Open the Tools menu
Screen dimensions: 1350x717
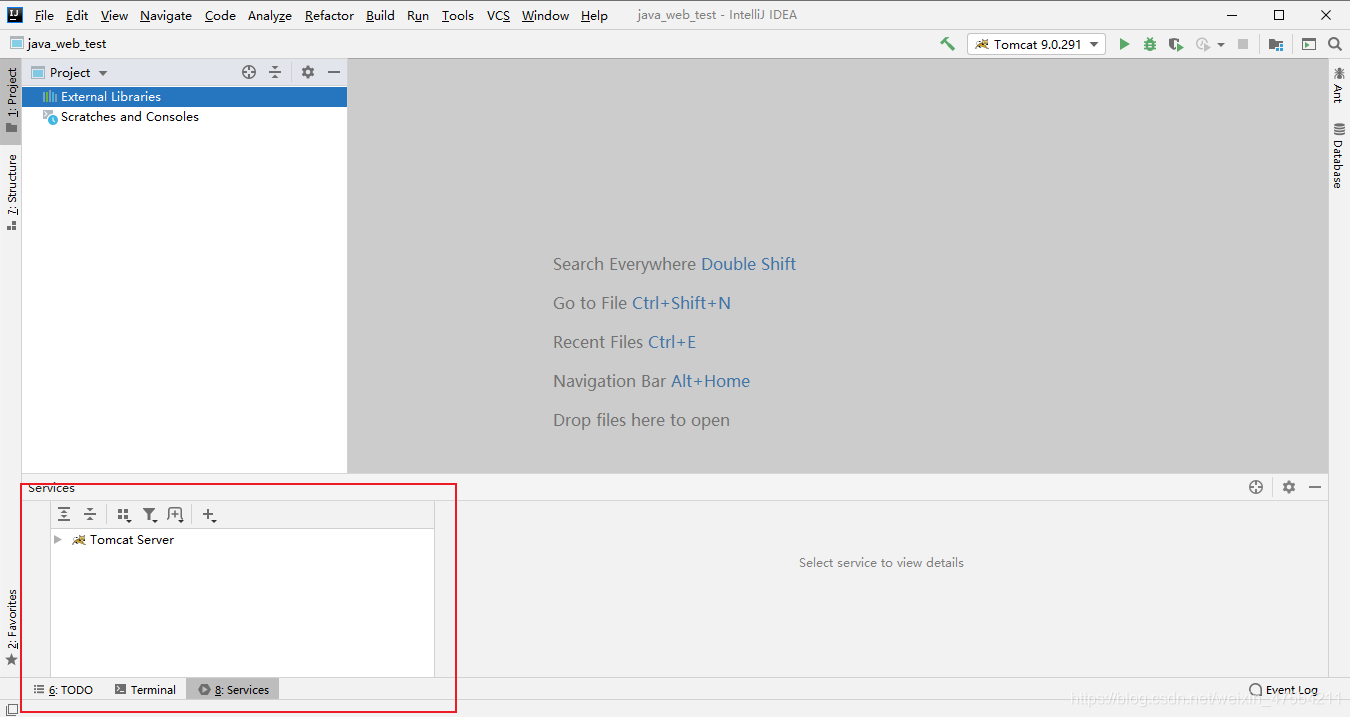458,15
